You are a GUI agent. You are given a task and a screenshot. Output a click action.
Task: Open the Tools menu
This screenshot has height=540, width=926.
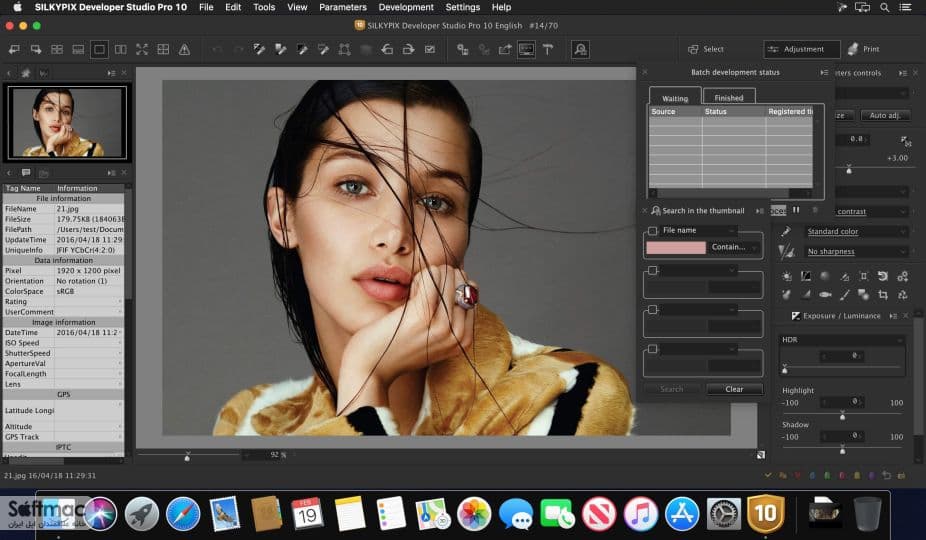[264, 7]
